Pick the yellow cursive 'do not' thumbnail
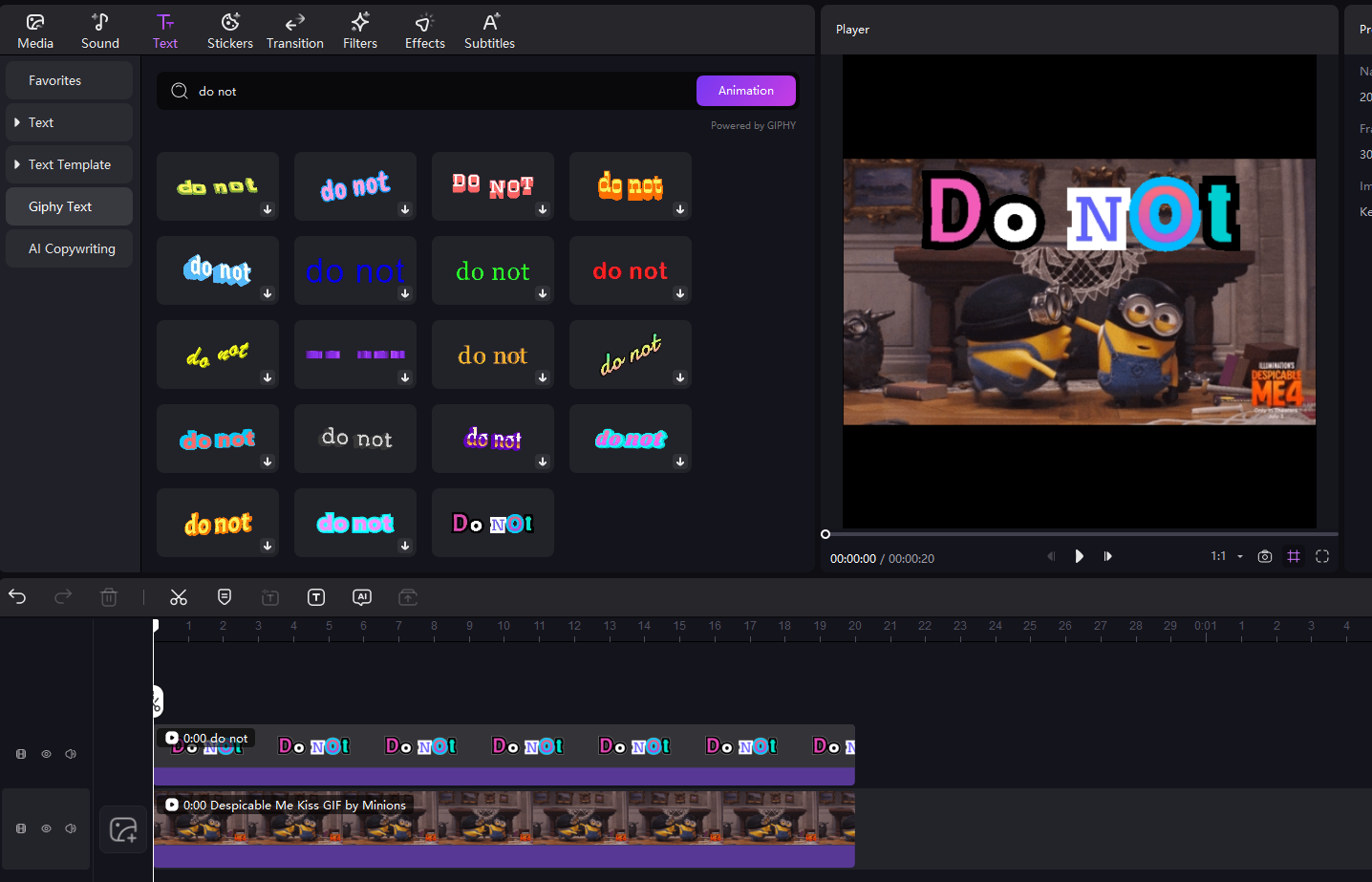Image resolution: width=1372 pixels, height=882 pixels. 218,355
